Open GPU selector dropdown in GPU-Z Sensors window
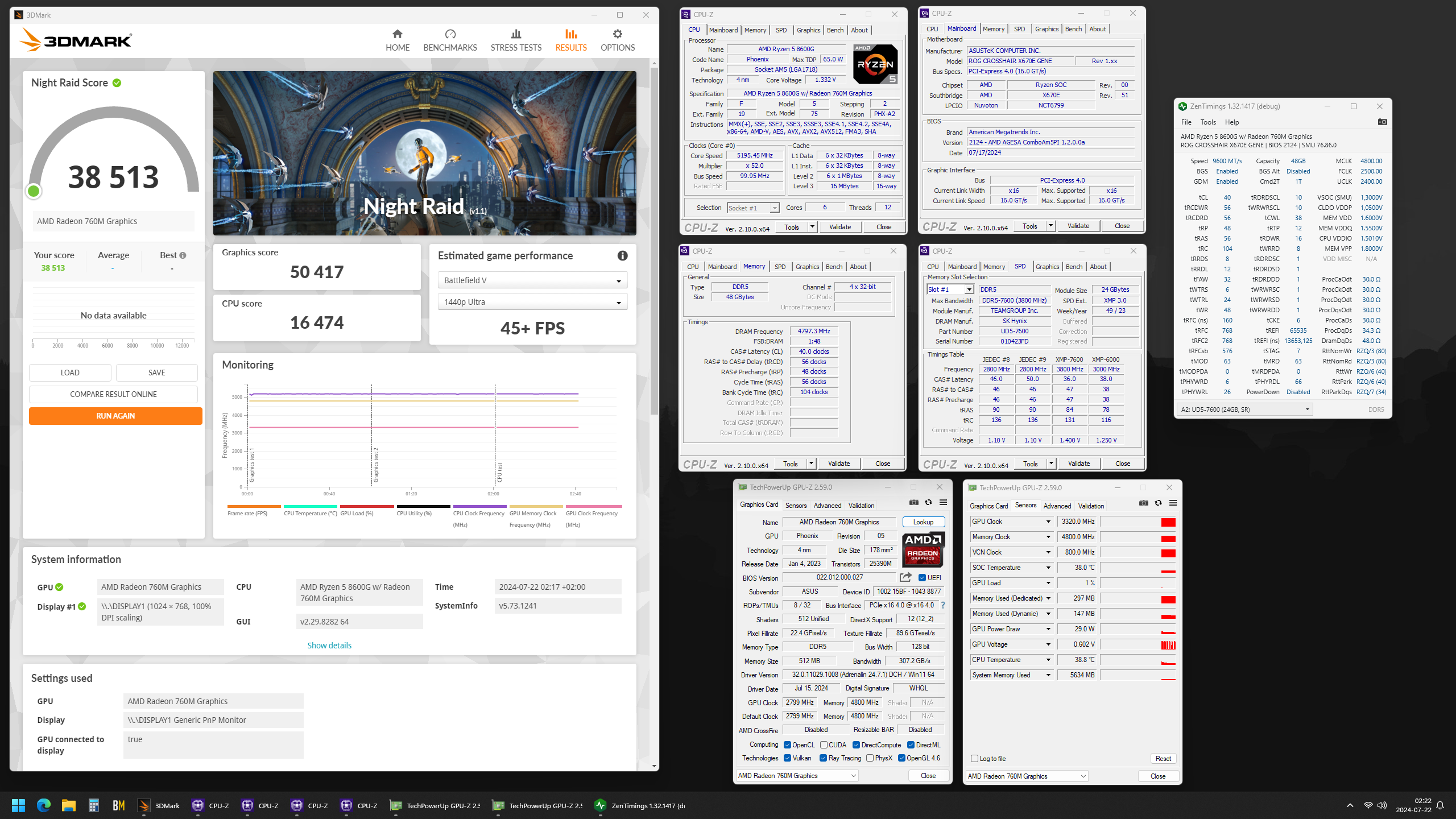The width and height of the screenshot is (1456, 819). tap(1027, 776)
